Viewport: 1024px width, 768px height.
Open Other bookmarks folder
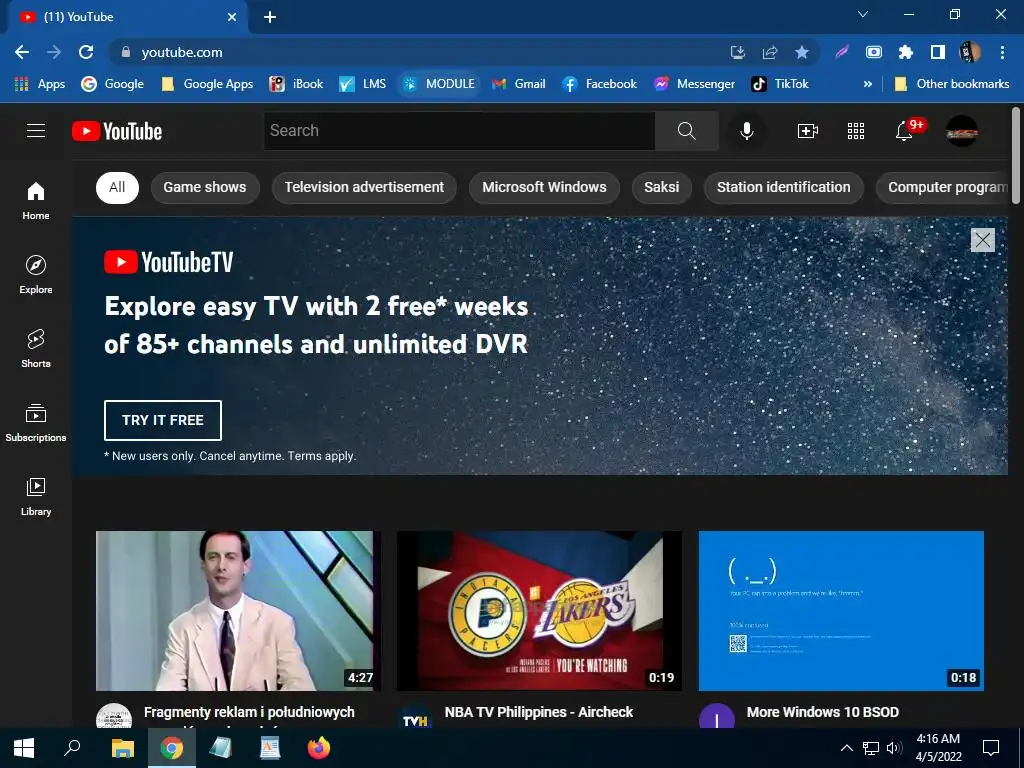pos(952,84)
